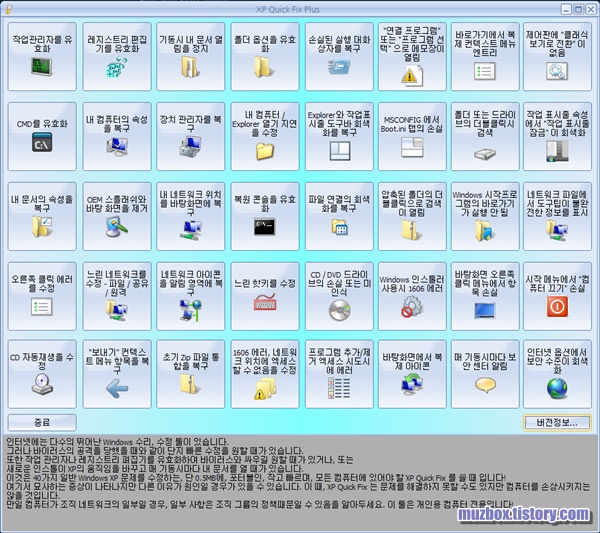Click Security Center alert every boot tile

485,374
